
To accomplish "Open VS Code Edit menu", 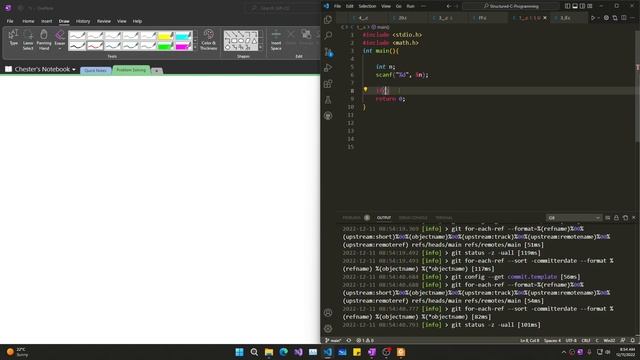I will [349, 6].
